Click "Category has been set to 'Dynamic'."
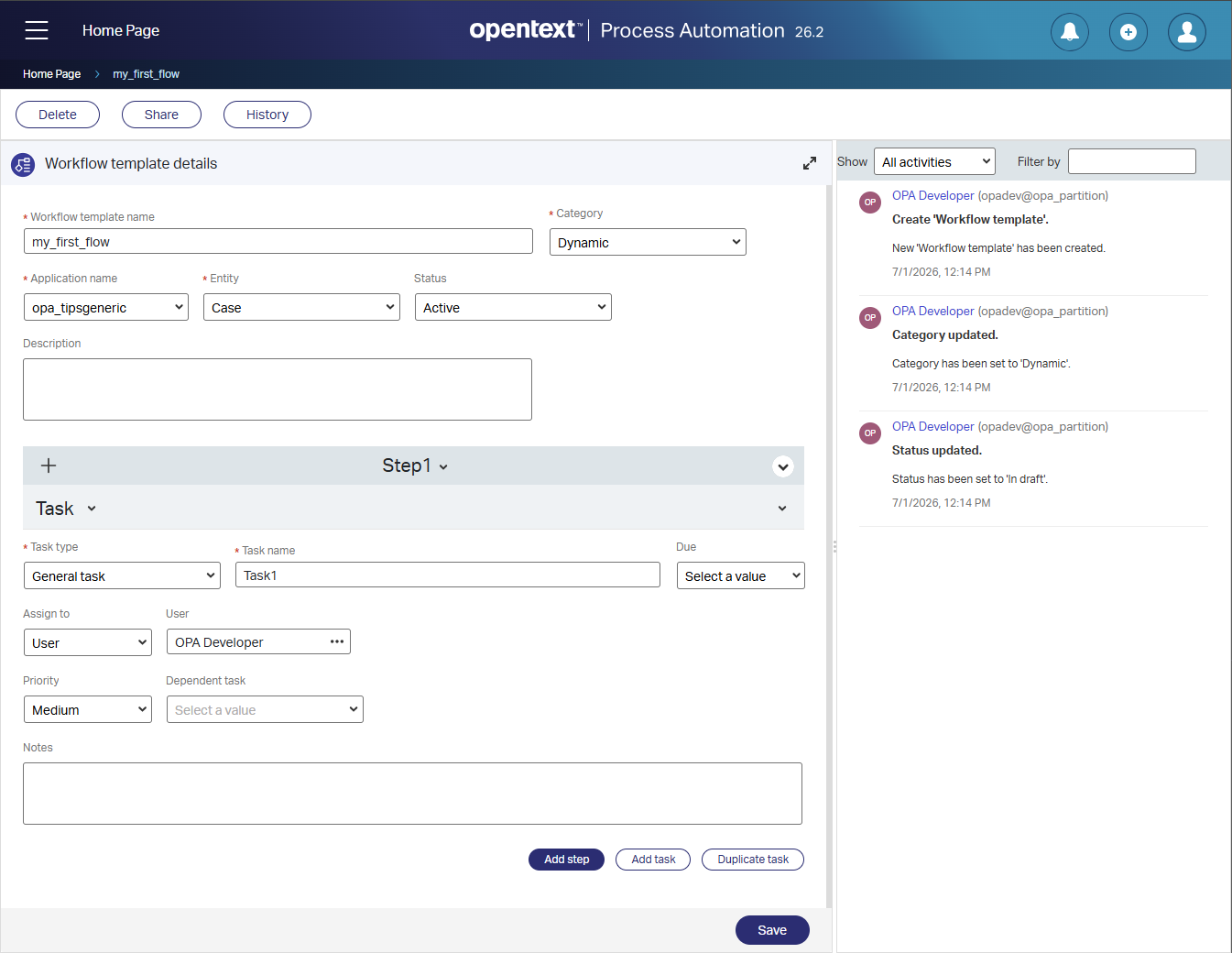Viewport: 1232px width, 953px height. (x=981, y=364)
